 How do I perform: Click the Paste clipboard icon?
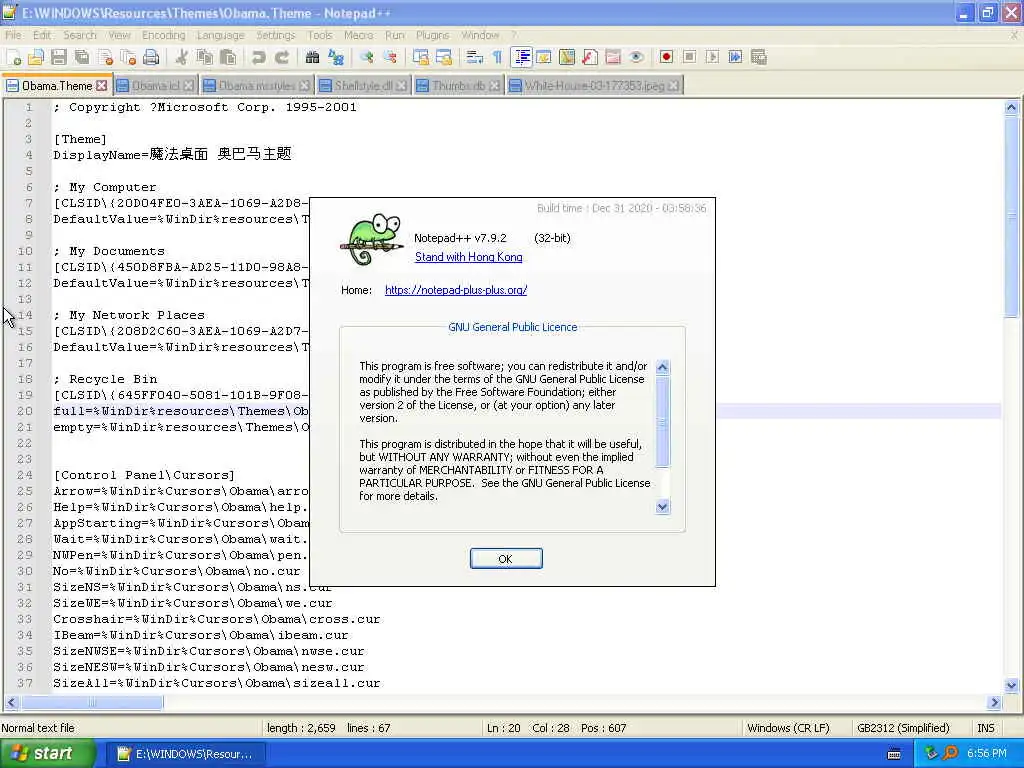pyautogui.click(x=228, y=57)
